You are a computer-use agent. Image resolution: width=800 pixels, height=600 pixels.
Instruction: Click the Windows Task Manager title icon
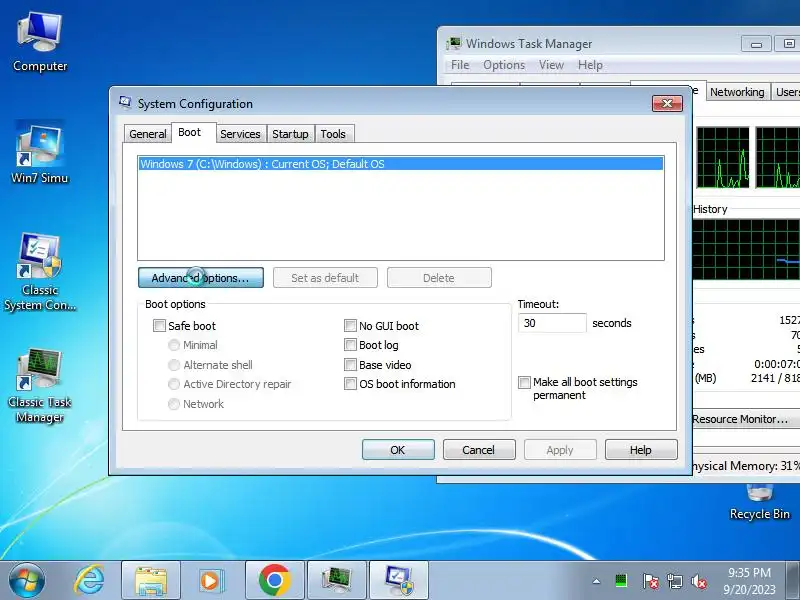click(x=453, y=43)
